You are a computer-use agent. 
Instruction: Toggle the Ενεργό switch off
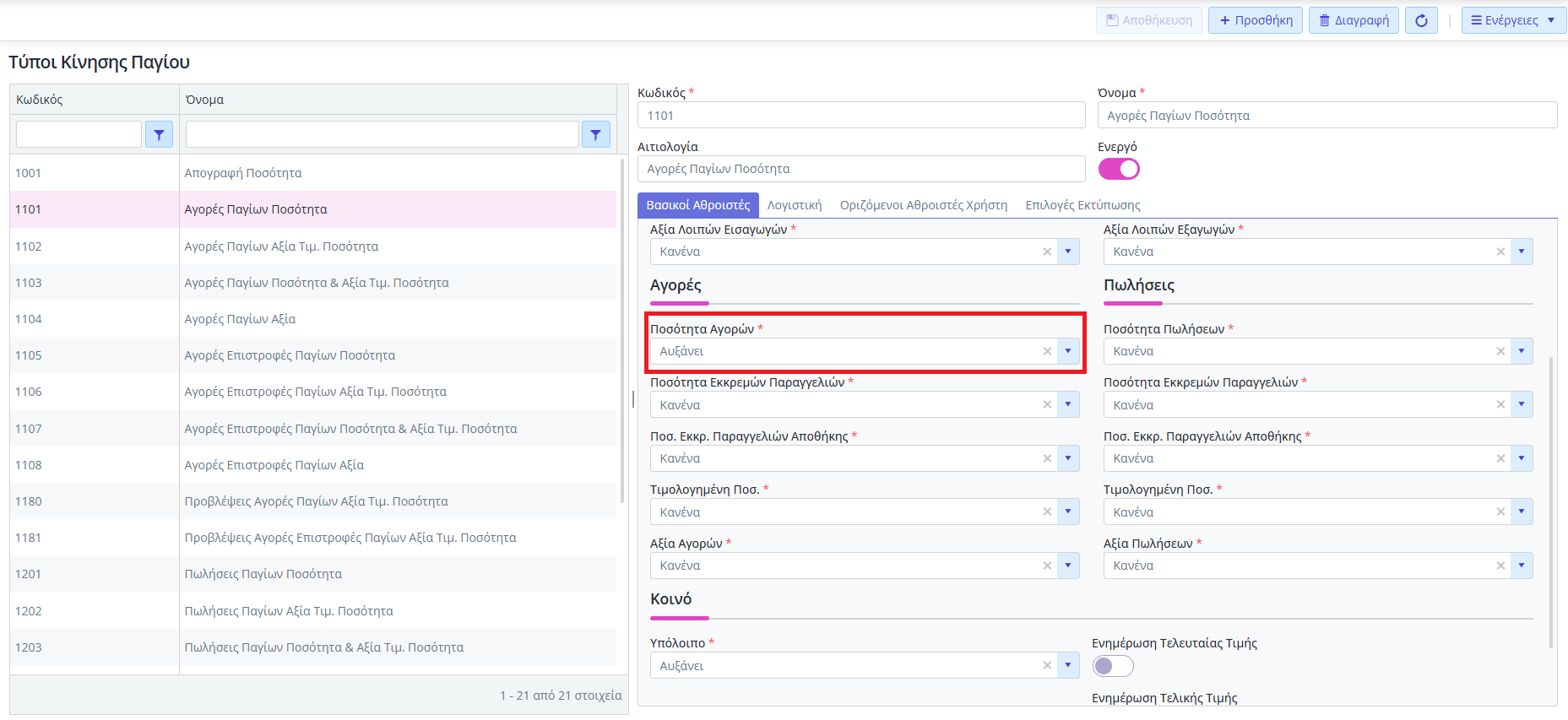(1119, 169)
